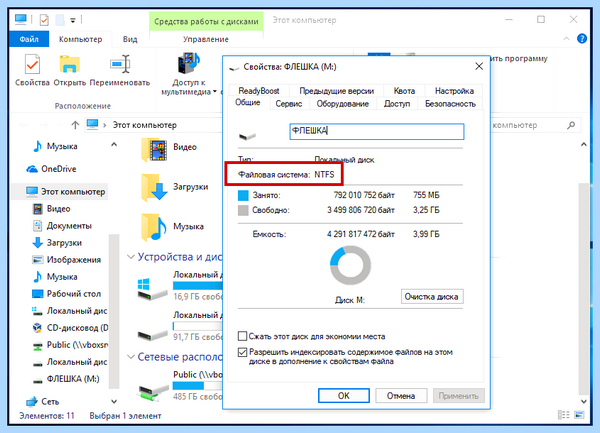Open the Квота tab
The width and height of the screenshot is (600, 433).
pyautogui.click(x=404, y=91)
